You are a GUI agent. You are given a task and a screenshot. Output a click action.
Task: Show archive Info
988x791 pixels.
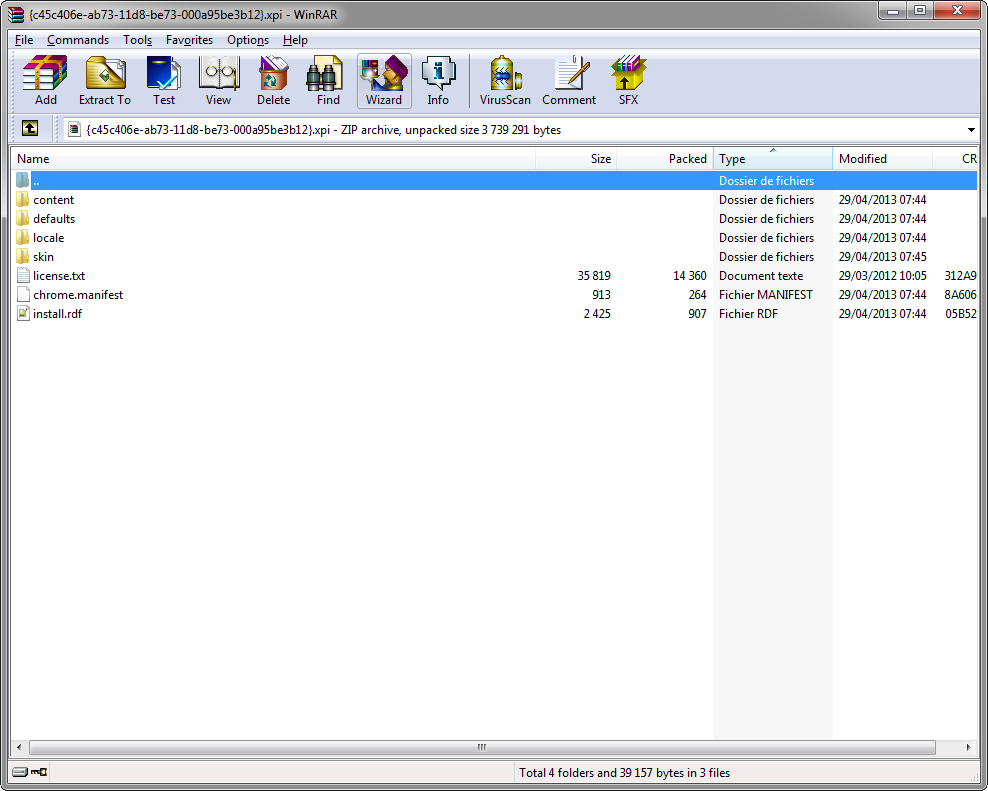(438, 81)
